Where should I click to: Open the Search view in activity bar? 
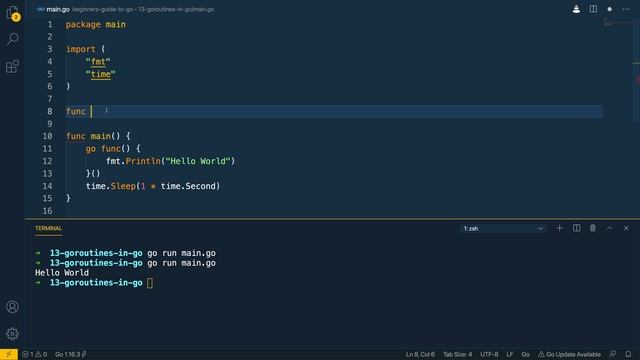(x=12, y=39)
